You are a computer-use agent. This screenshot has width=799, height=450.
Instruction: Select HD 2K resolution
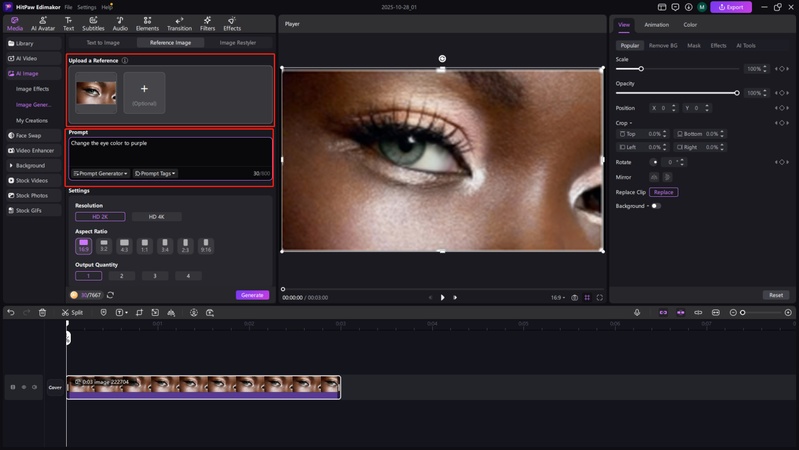point(100,217)
